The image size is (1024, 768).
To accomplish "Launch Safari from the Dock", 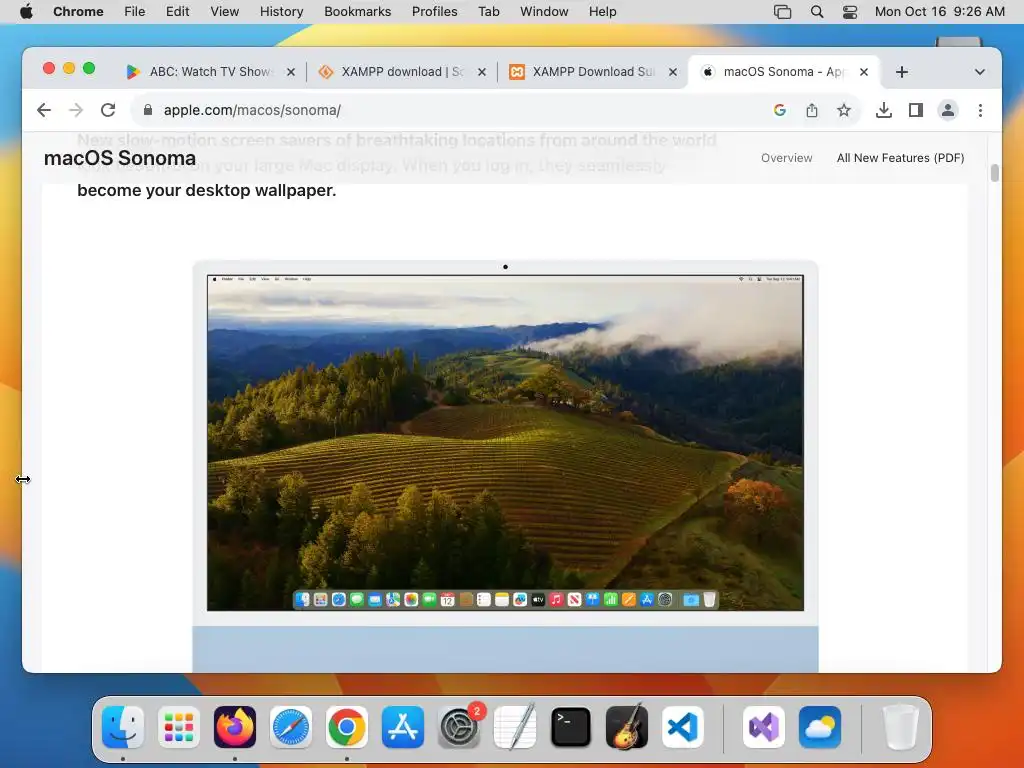I will pos(291,727).
